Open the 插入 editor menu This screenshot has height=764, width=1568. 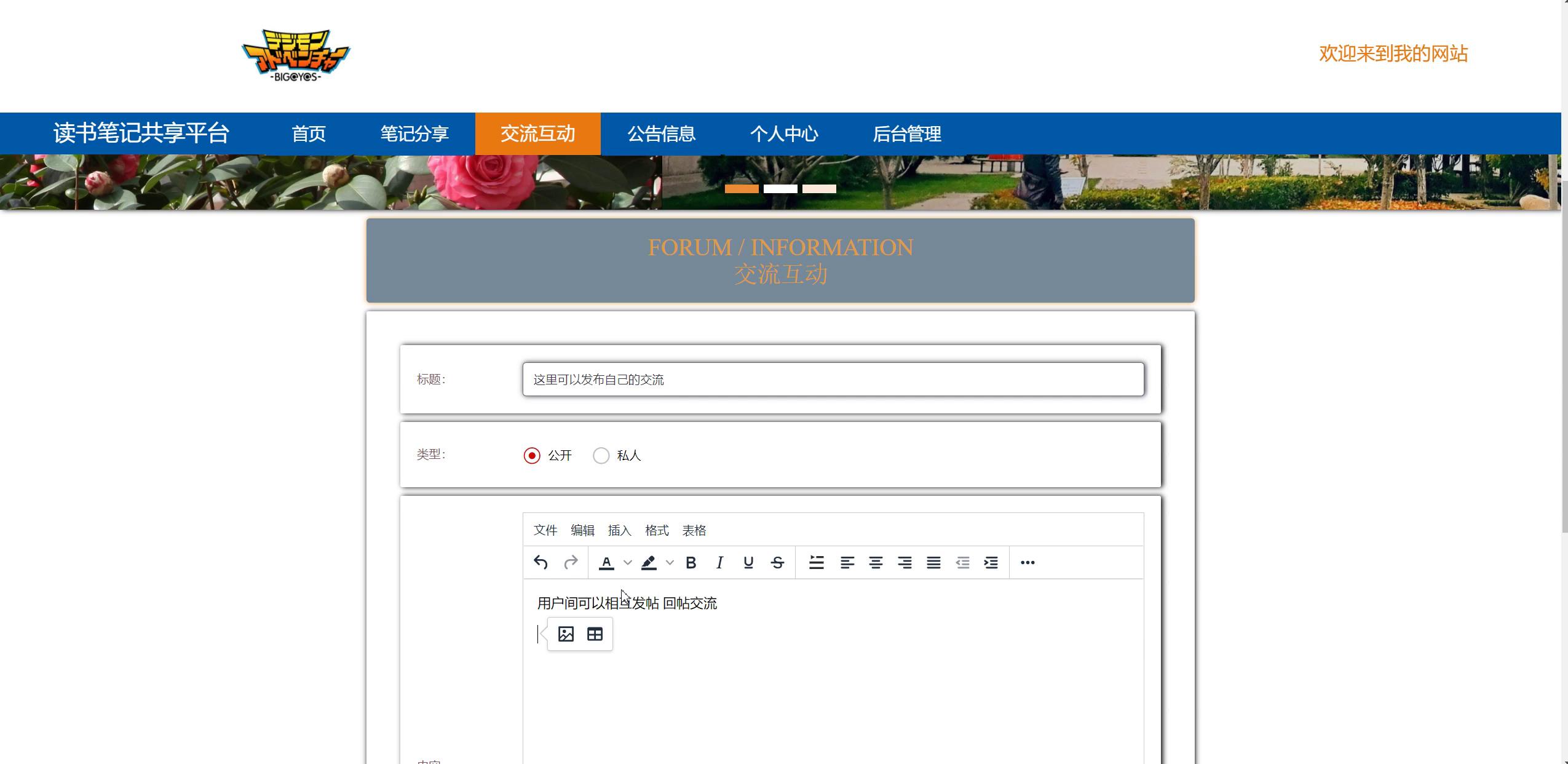[x=619, y=530]
